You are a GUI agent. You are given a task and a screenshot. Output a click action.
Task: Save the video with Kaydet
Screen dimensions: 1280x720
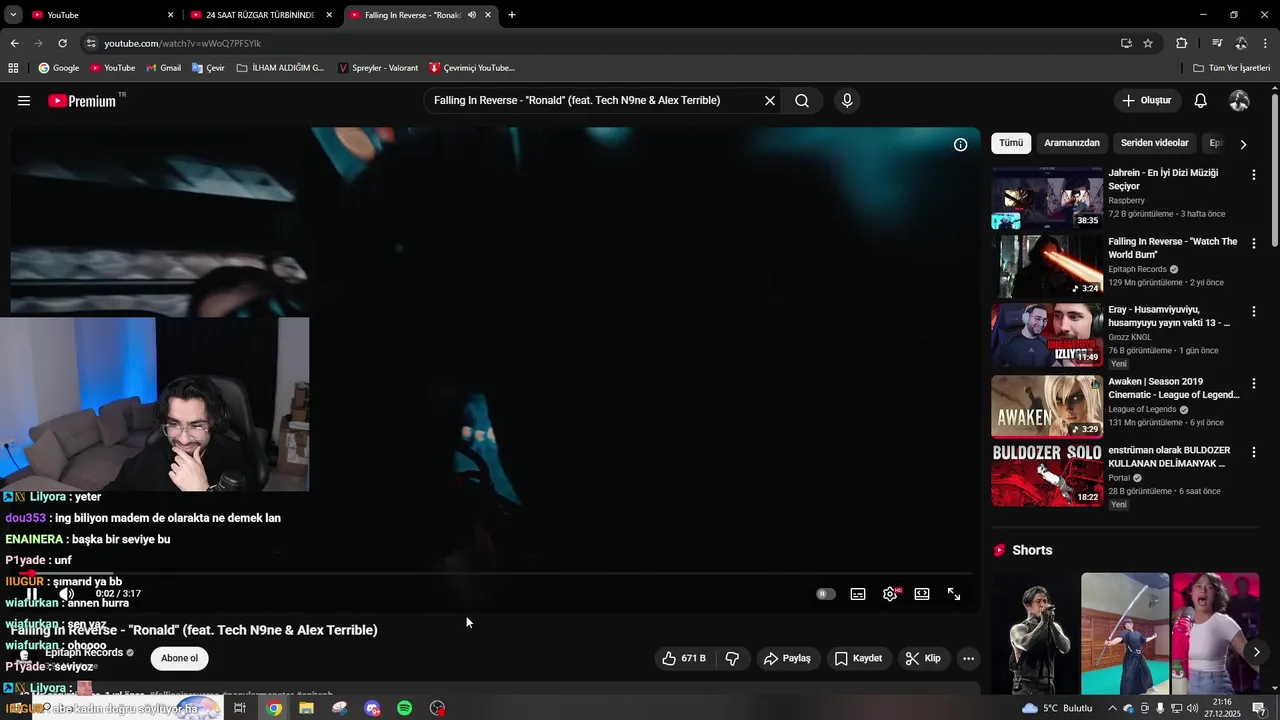coord(858,659)
